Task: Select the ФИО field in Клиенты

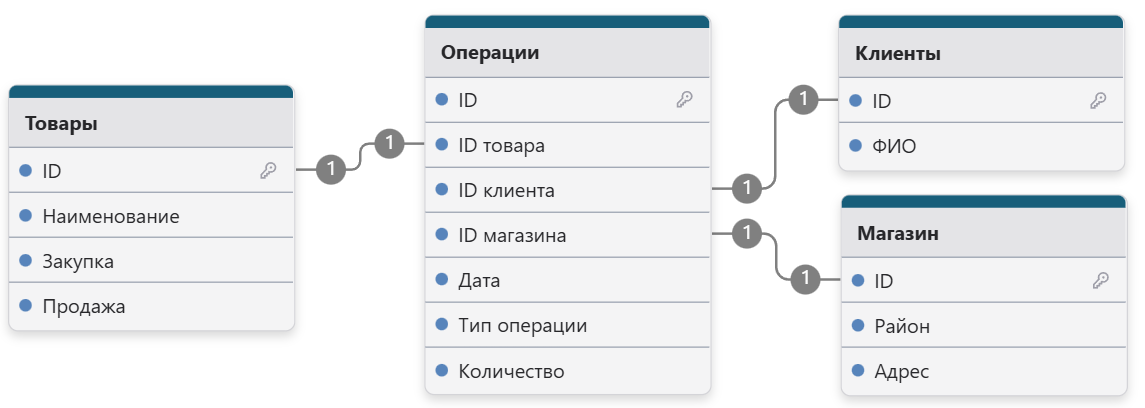Action: (981, 146)
